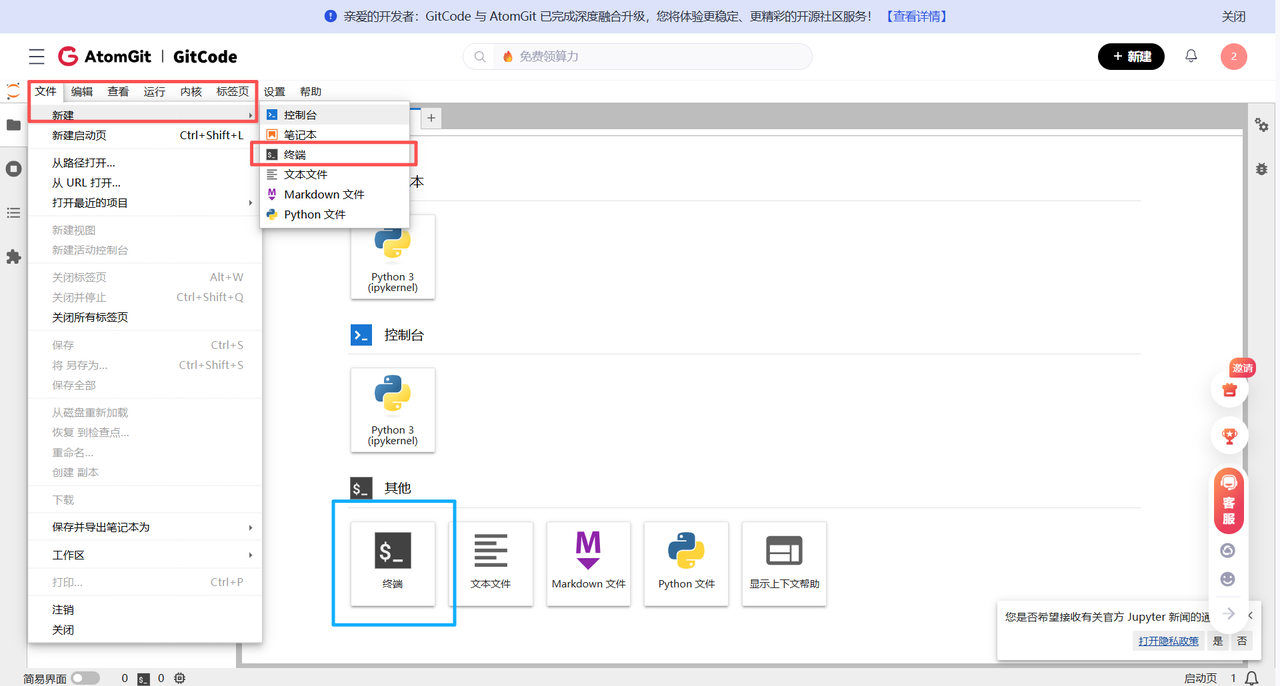Screen dimensions: 1280x686
Task: Create Python 文件 from launcher card
Action: click(x=686, y=563)
